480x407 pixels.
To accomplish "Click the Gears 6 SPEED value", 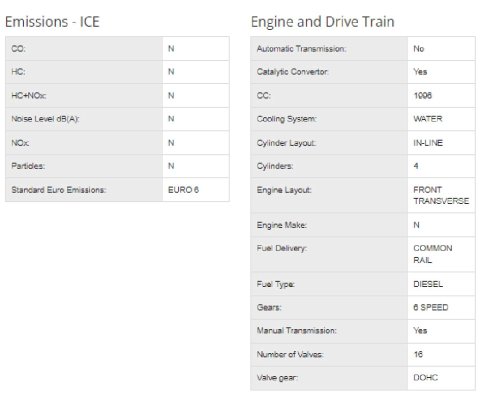I will (431, 307).
